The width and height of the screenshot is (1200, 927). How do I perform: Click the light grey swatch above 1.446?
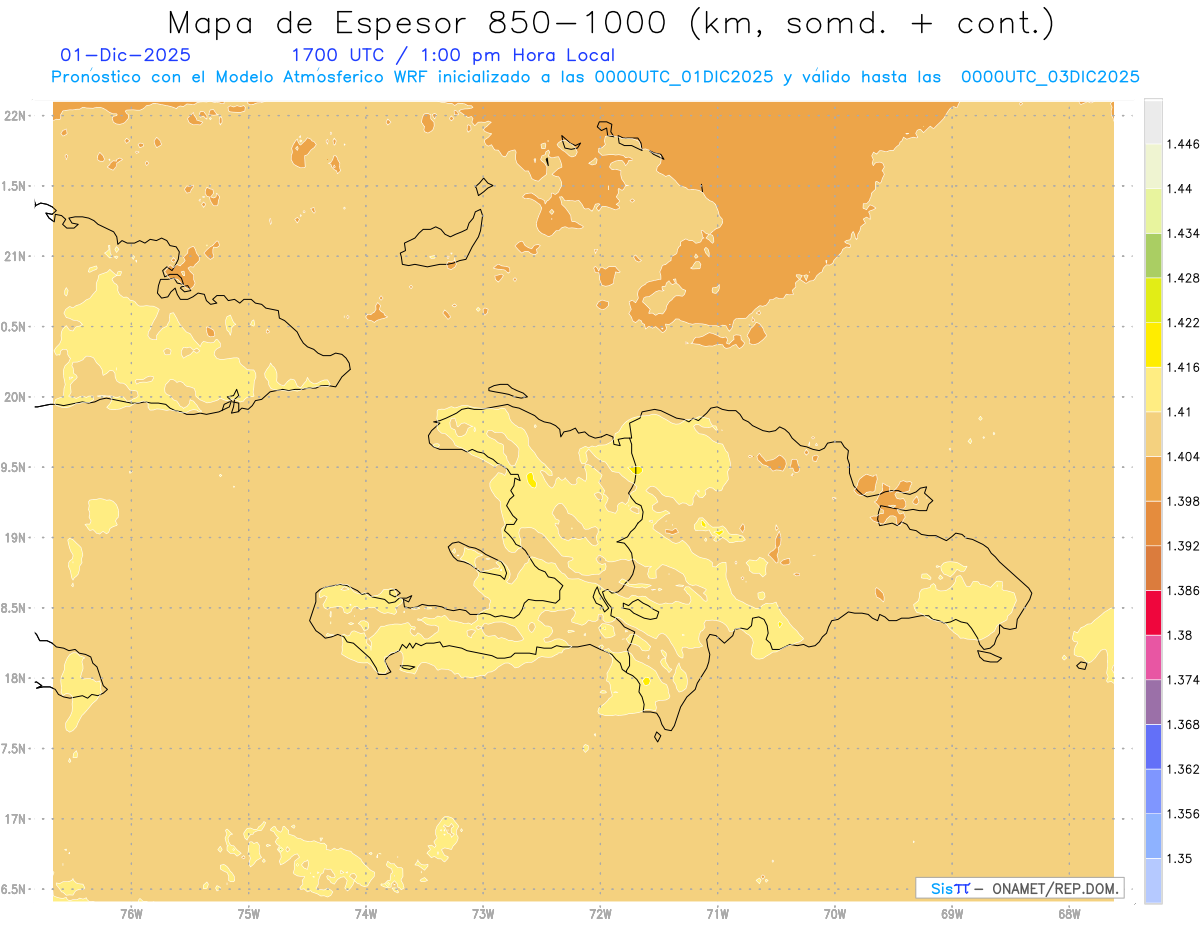pos(1153,121)
